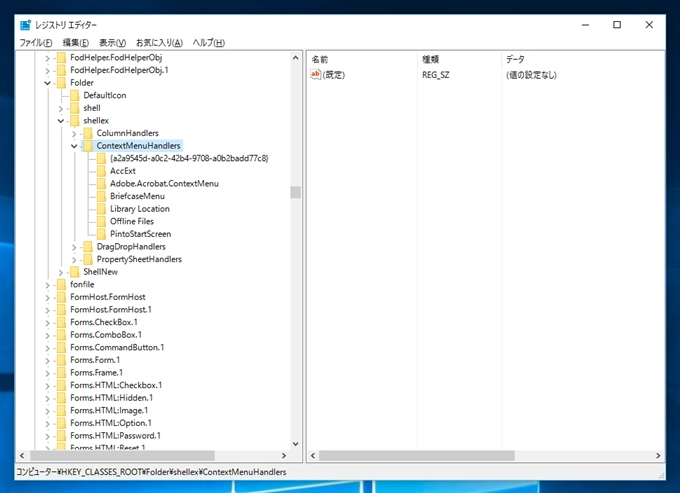Click the Forms.CheckBox.1 folder icon
The height and width of the screenshot is (493, 680).
62,322
